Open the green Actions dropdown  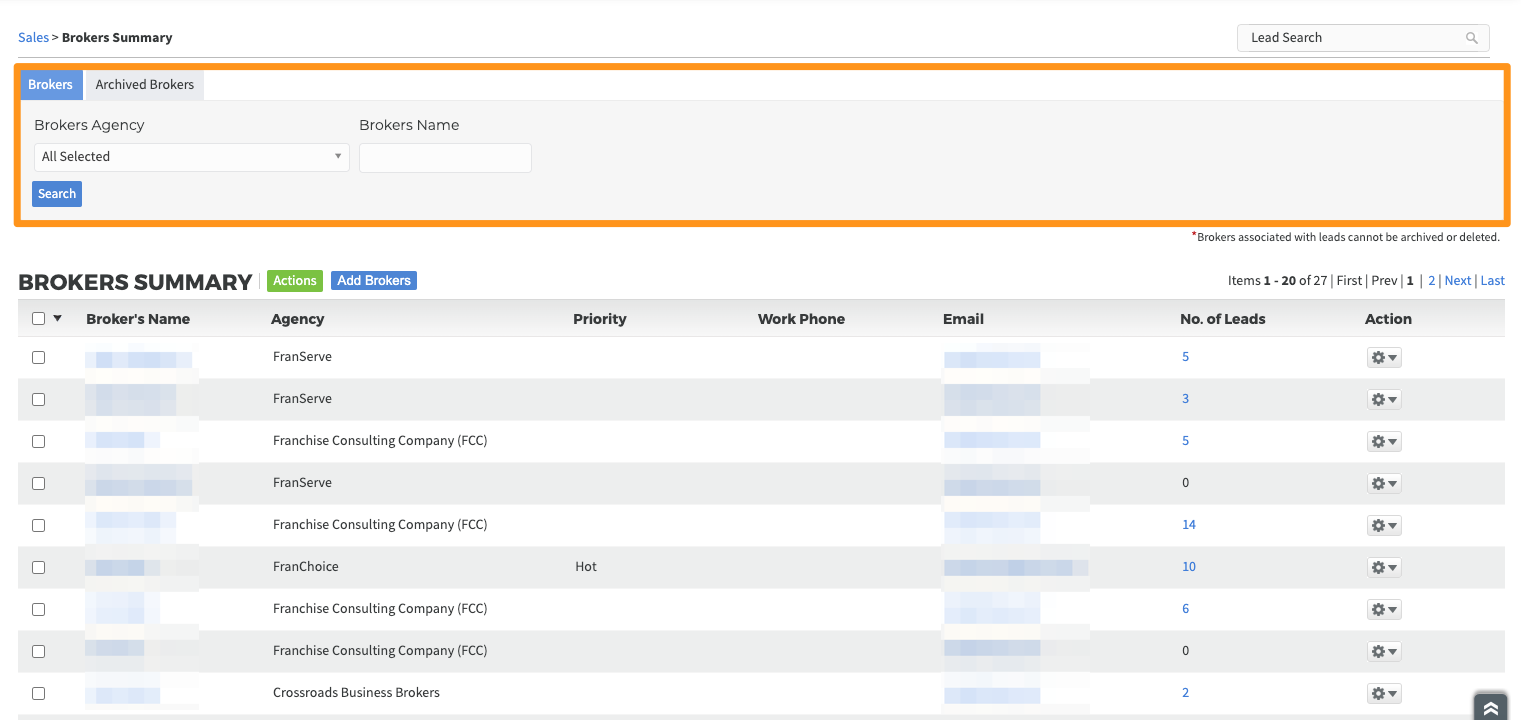coord(295,281)
